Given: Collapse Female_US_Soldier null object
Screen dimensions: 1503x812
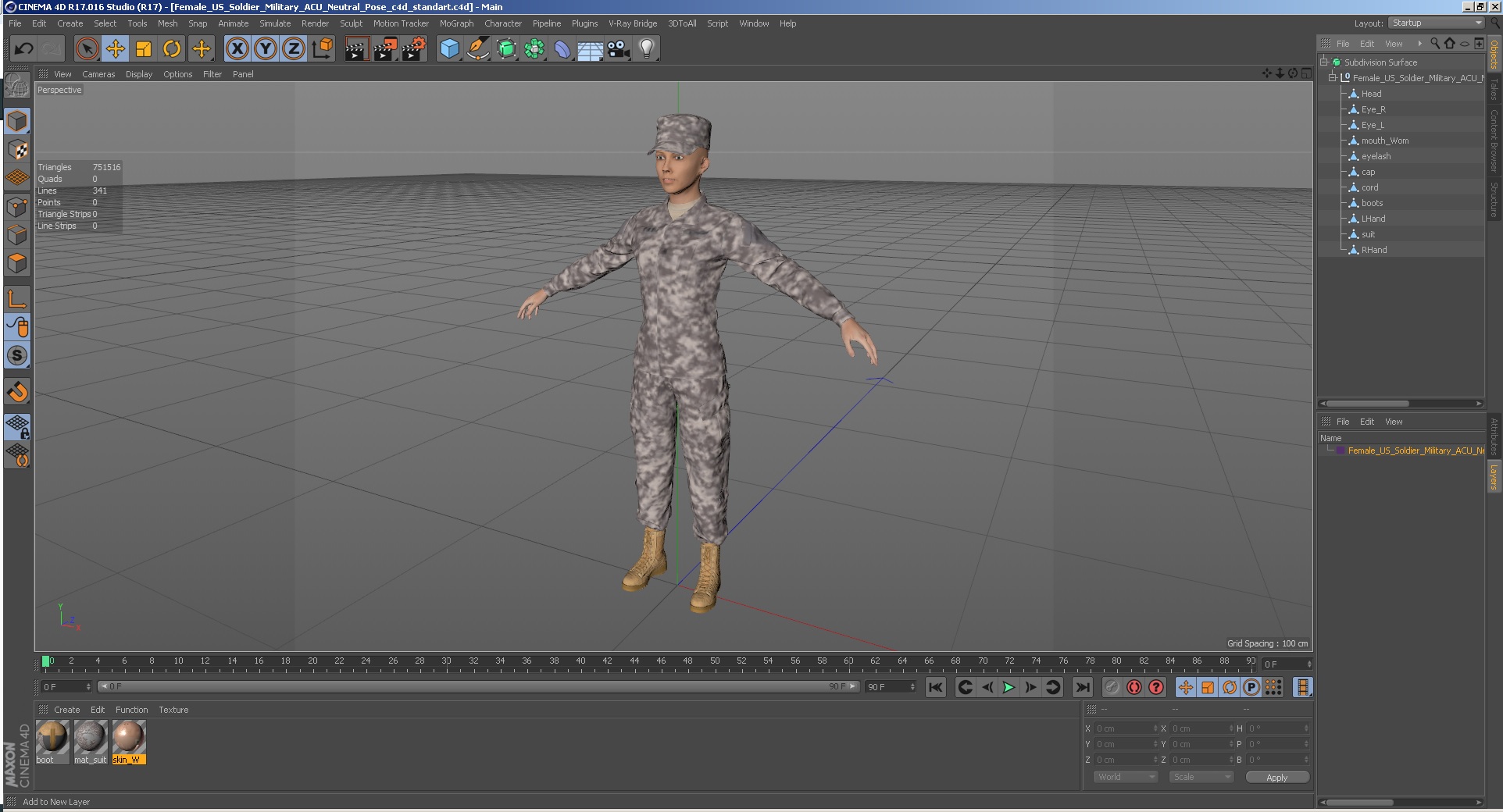Looking at the screenshot, I should coord(1333,77).
